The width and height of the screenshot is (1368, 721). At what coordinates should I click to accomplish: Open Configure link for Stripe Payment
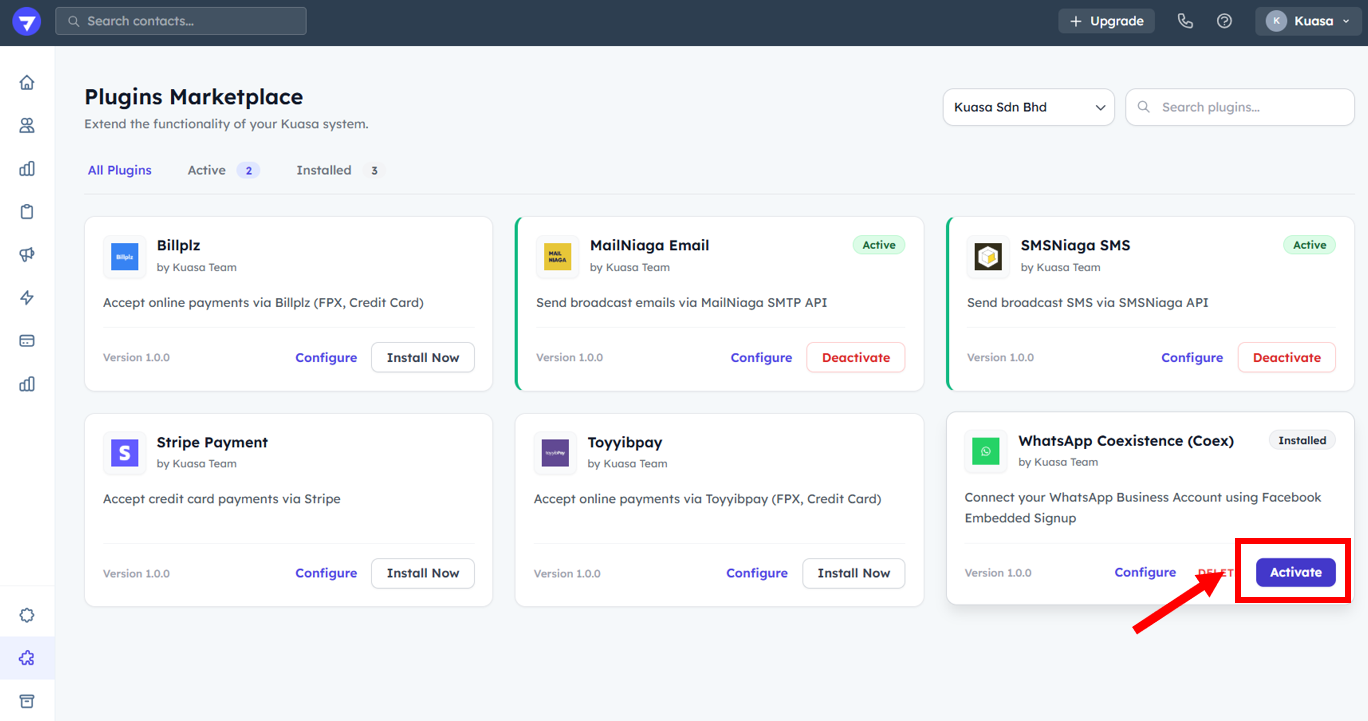click(326, 573)
